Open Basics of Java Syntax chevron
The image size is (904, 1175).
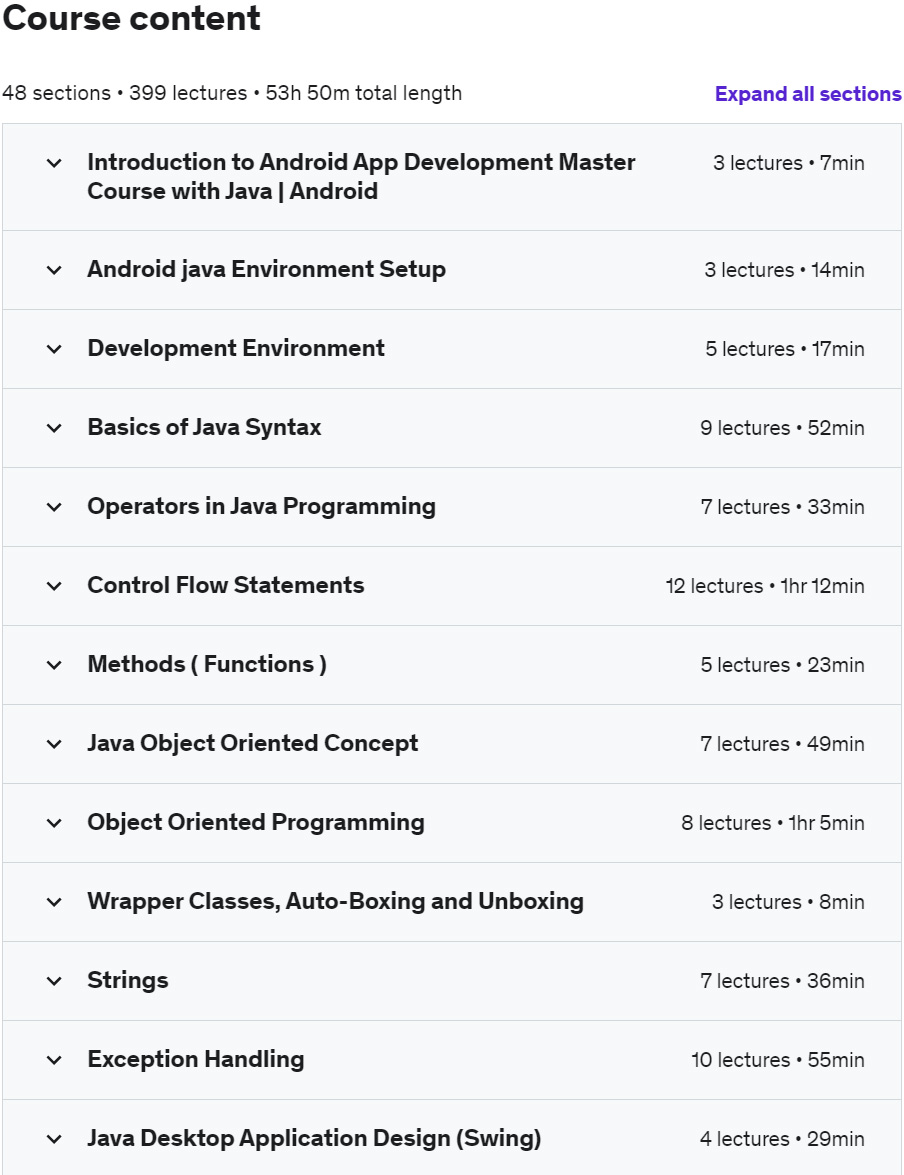54,428
